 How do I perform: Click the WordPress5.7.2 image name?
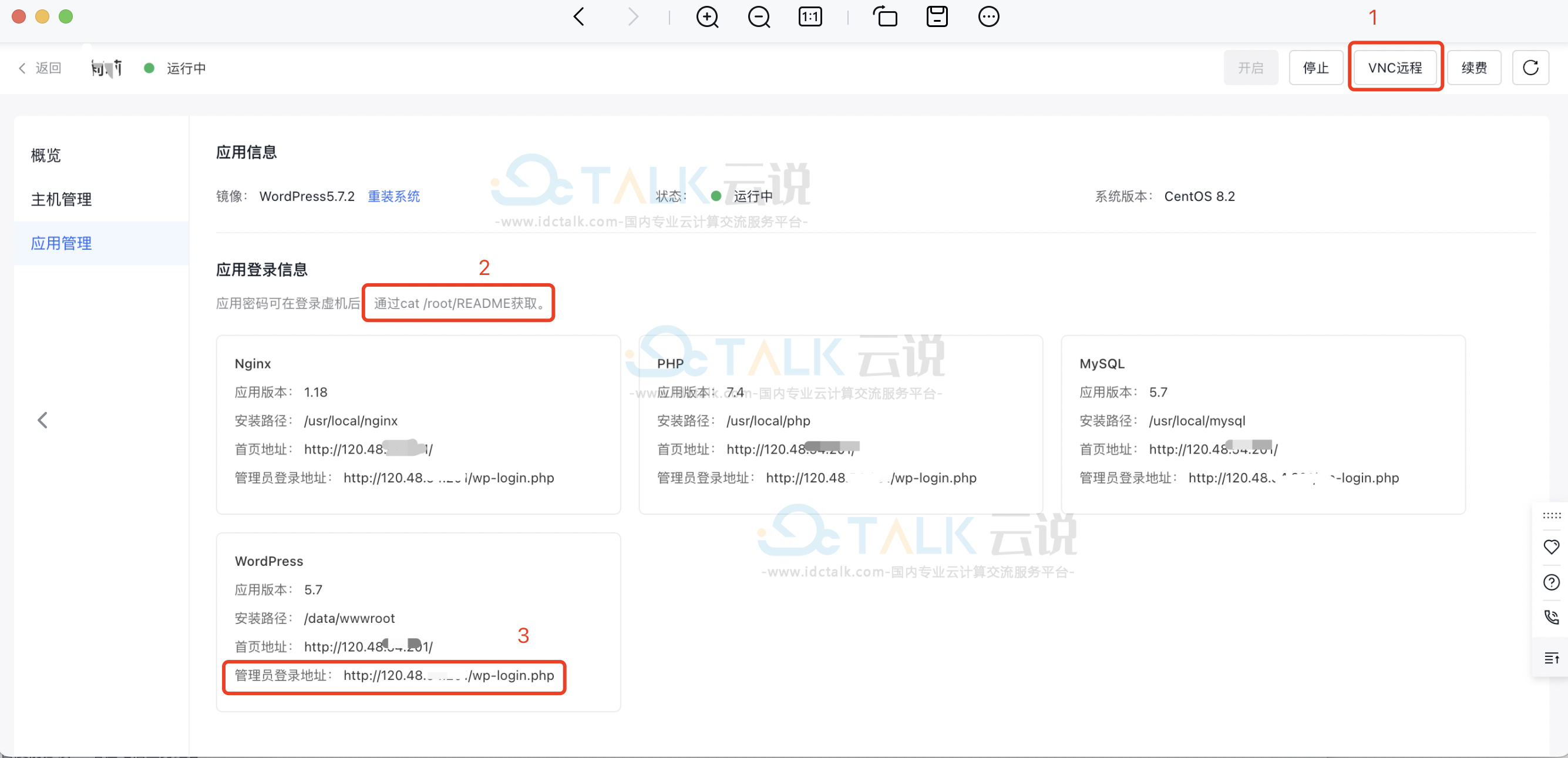pos(307,196)
